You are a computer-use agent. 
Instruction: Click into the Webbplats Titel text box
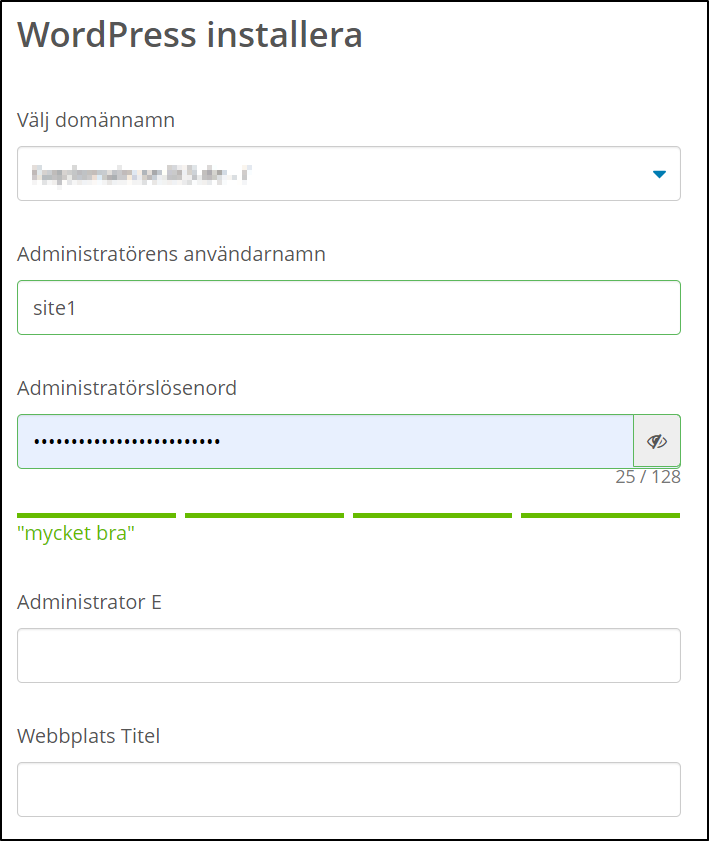[348, 790]
